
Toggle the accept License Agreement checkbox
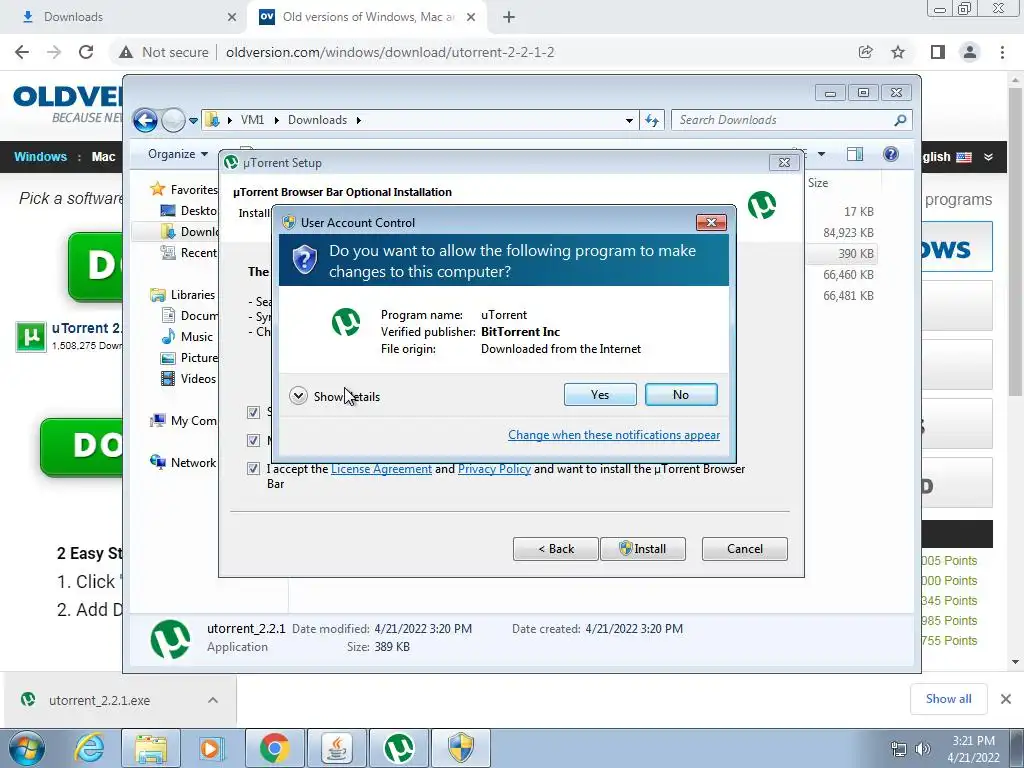coord(253,469)
